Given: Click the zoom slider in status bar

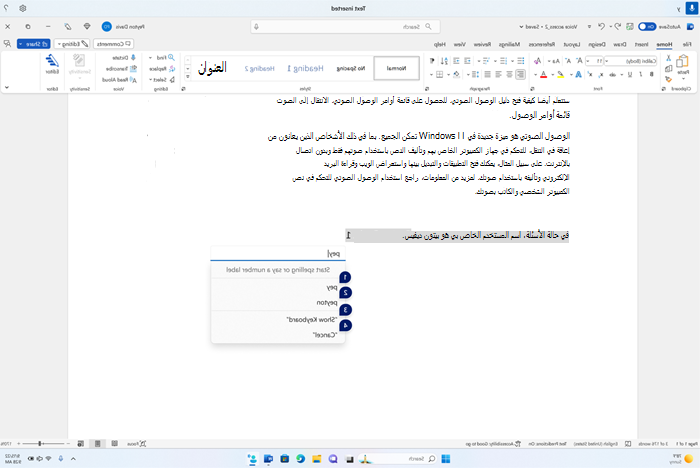Looking at the screenshot, I should (x=43, y=443).
